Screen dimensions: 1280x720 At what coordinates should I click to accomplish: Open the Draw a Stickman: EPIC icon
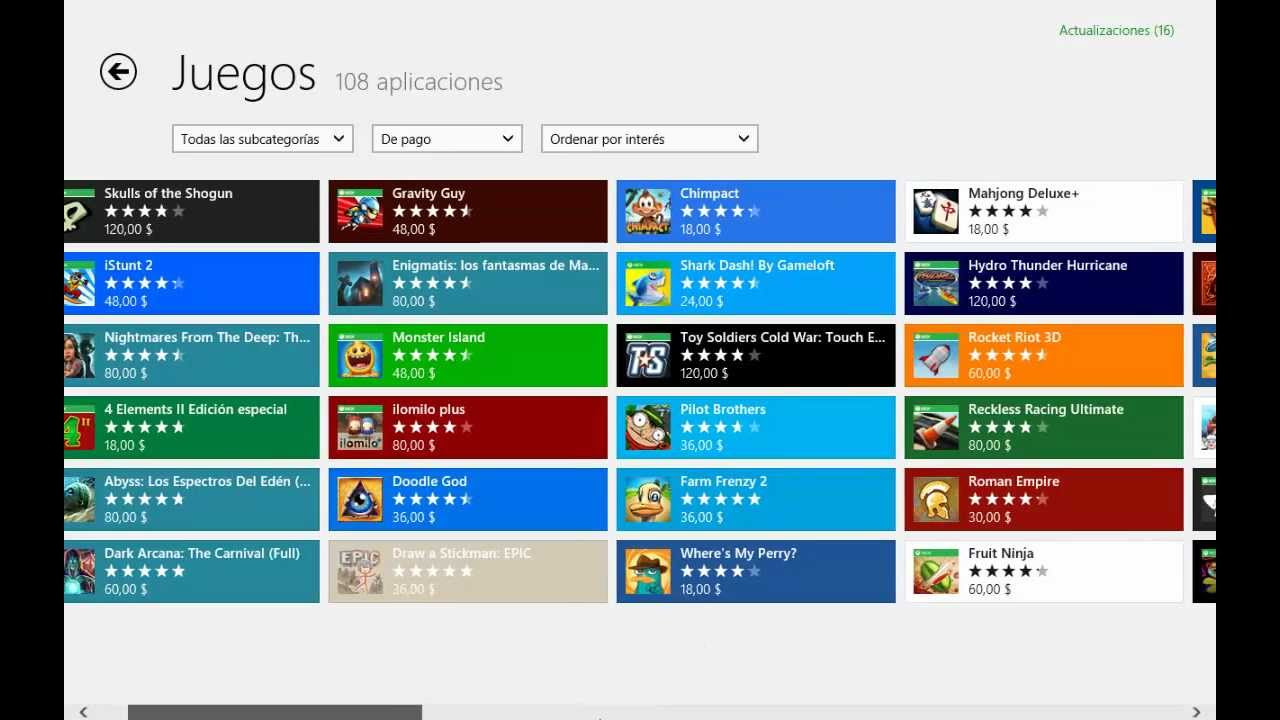coord(360,571)
